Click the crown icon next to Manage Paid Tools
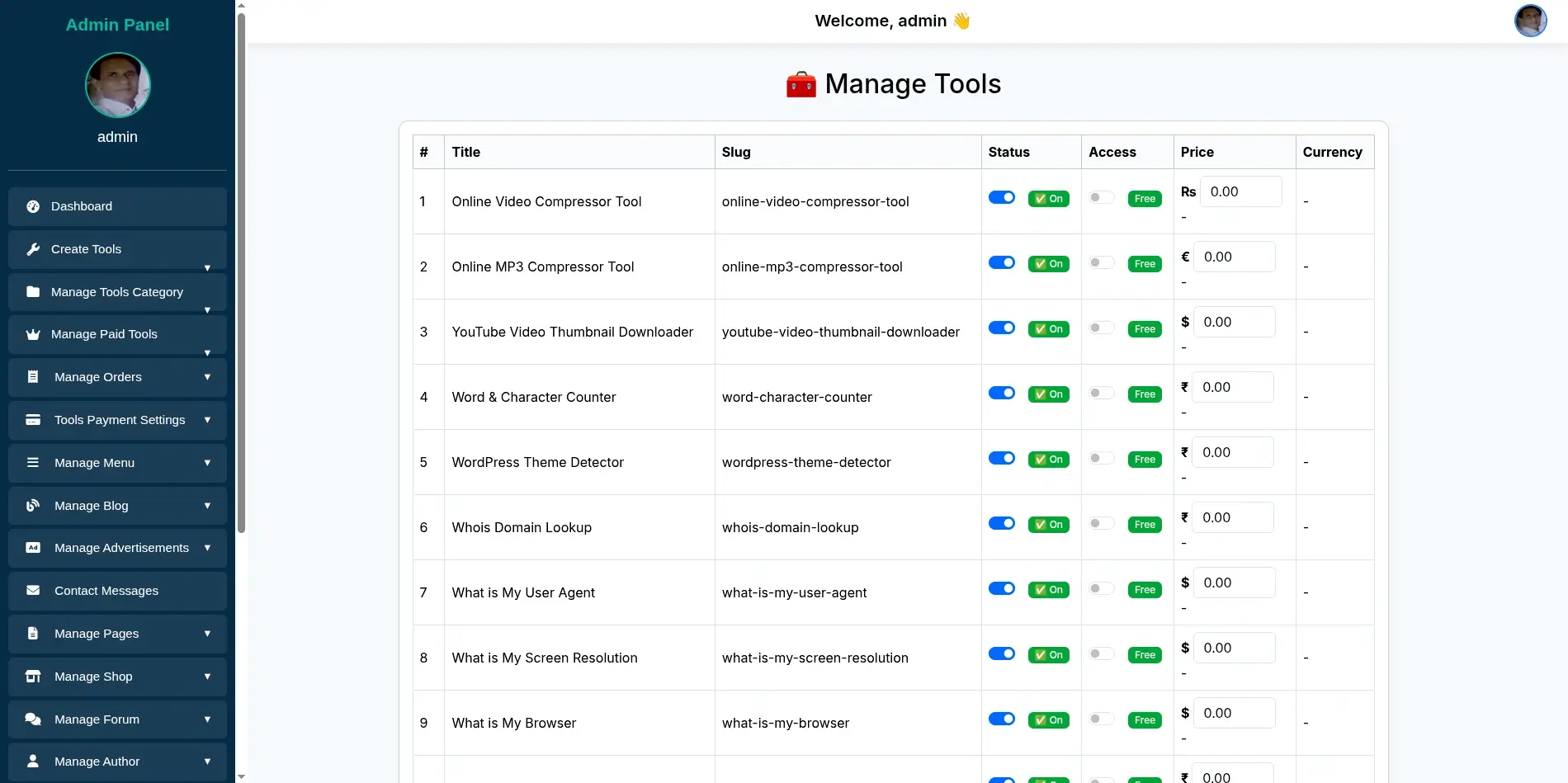The image size is (1568, 783). [33, 334]
